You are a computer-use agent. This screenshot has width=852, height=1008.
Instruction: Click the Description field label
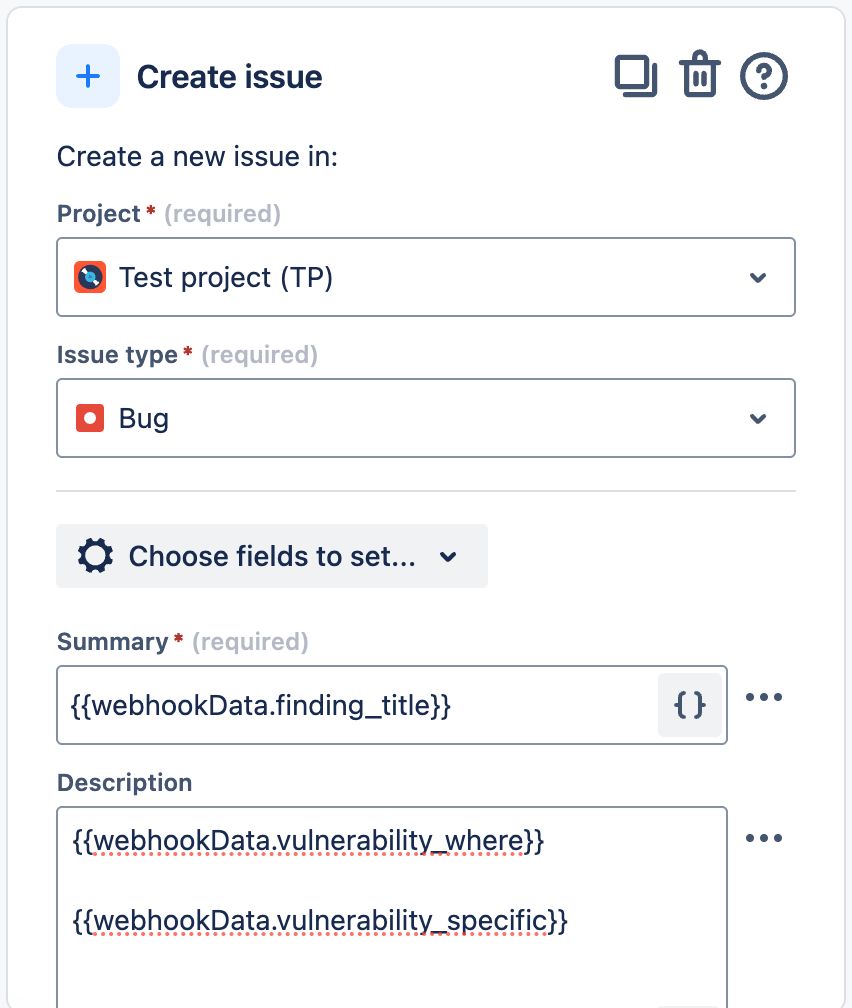coord(125,782)
